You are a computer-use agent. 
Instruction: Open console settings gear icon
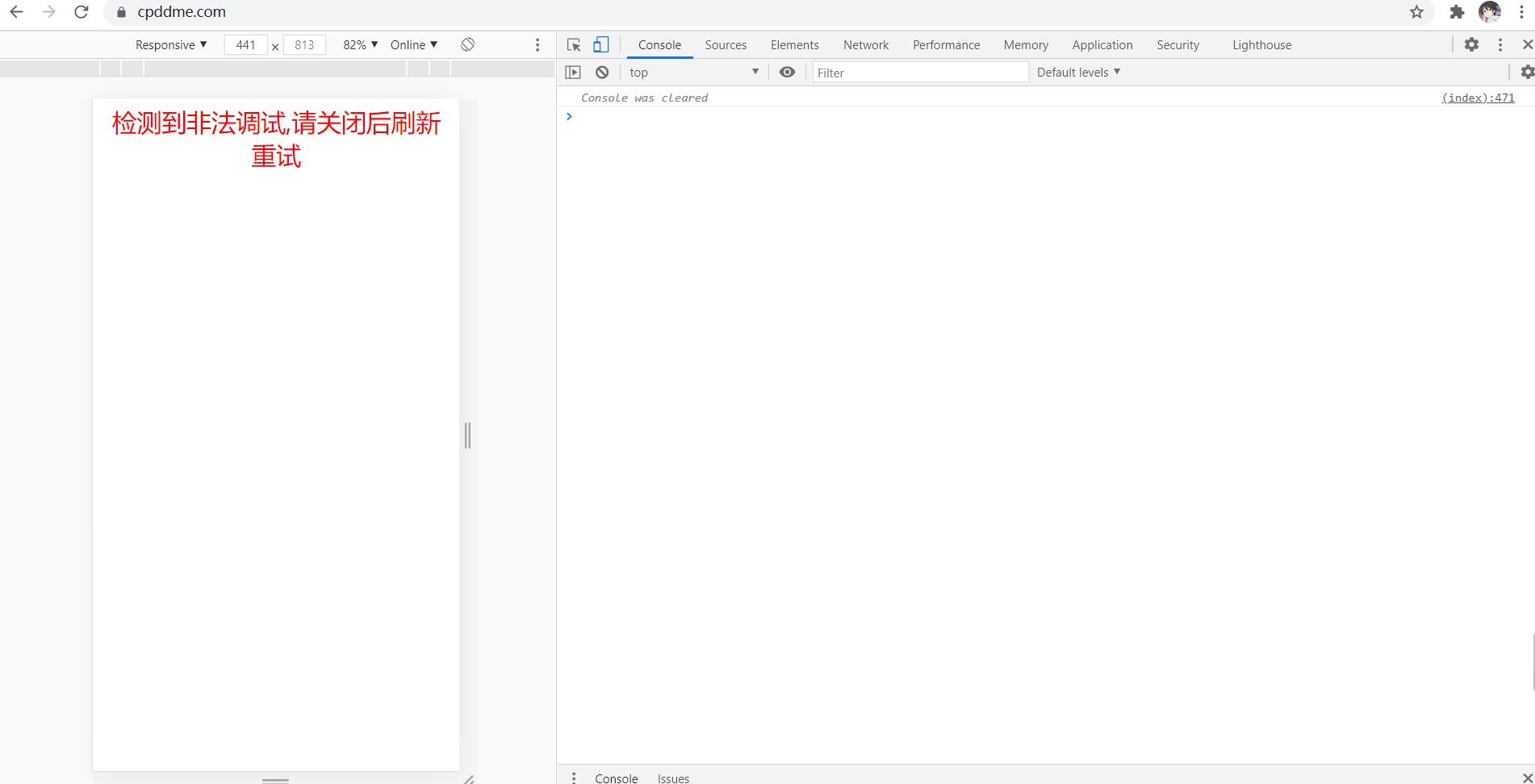point(1526,73)
